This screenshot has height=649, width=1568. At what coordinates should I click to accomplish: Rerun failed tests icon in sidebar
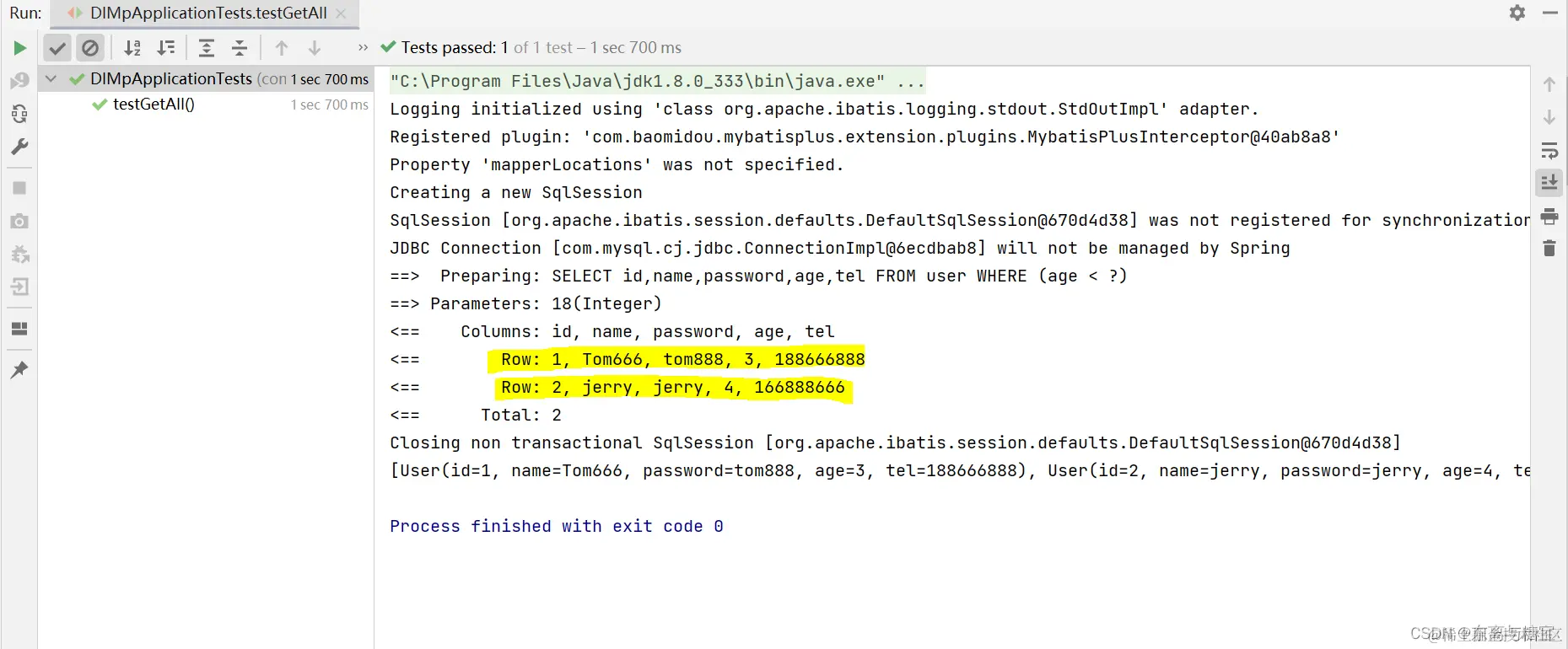(x=19, y=81)
